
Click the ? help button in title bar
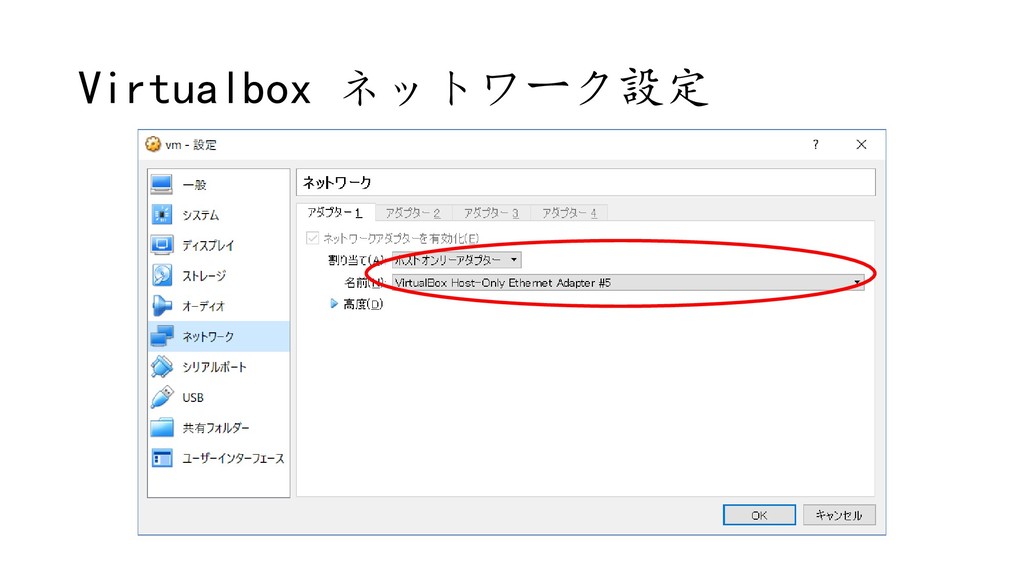[x=815, y=144]
